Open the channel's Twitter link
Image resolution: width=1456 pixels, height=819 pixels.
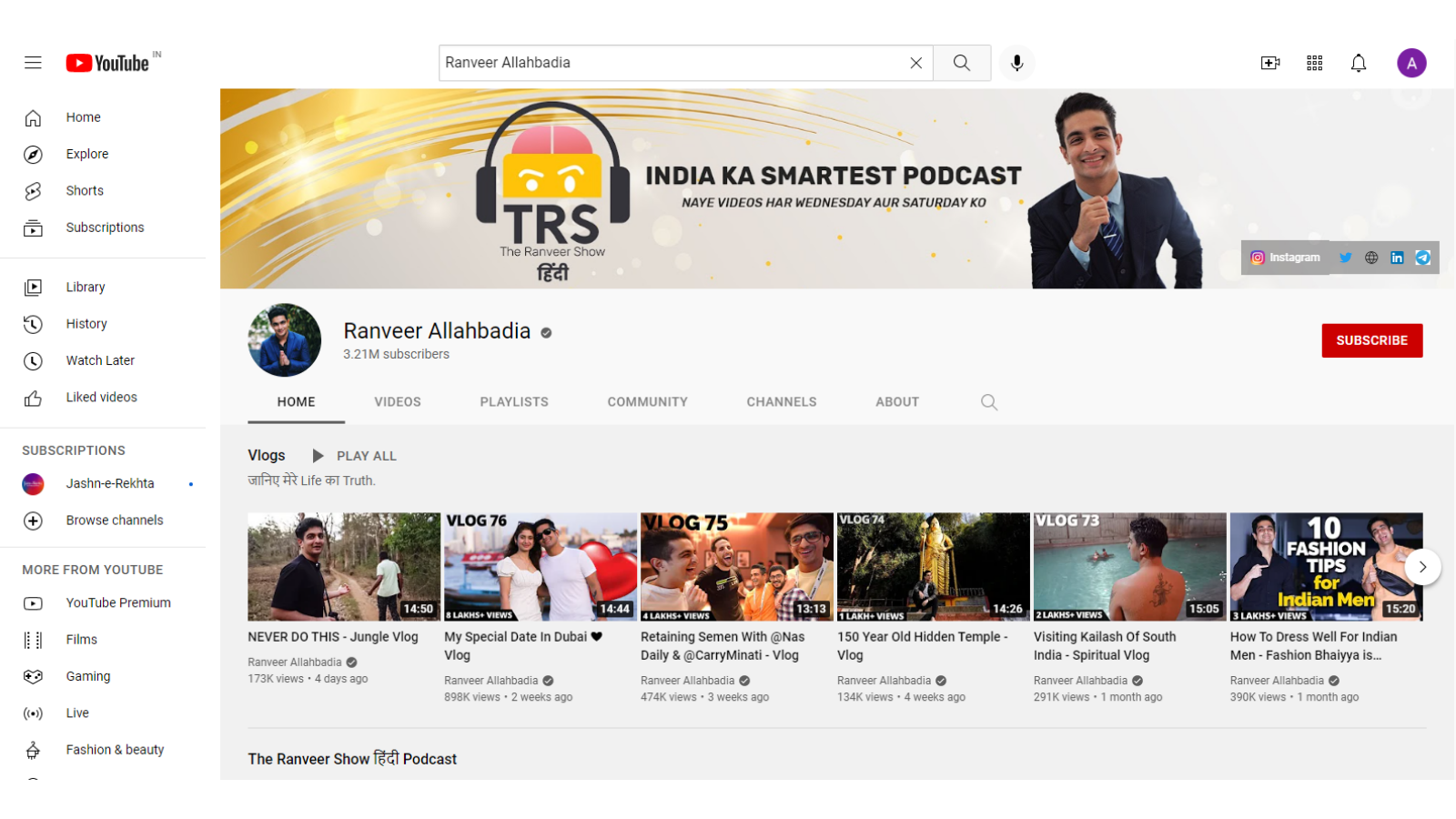point(1345,258)
